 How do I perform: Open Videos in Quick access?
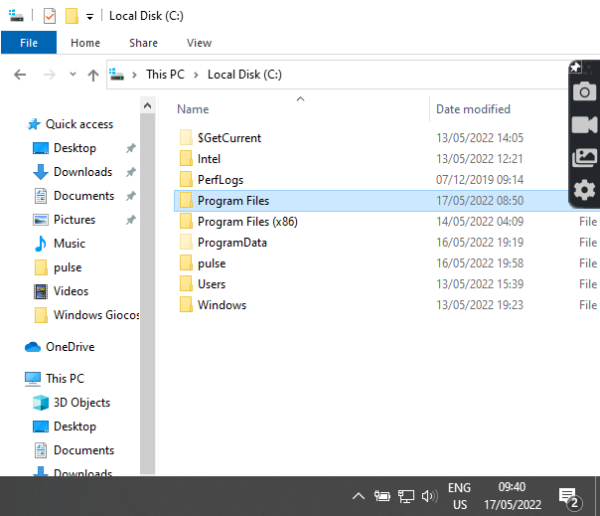71,291
